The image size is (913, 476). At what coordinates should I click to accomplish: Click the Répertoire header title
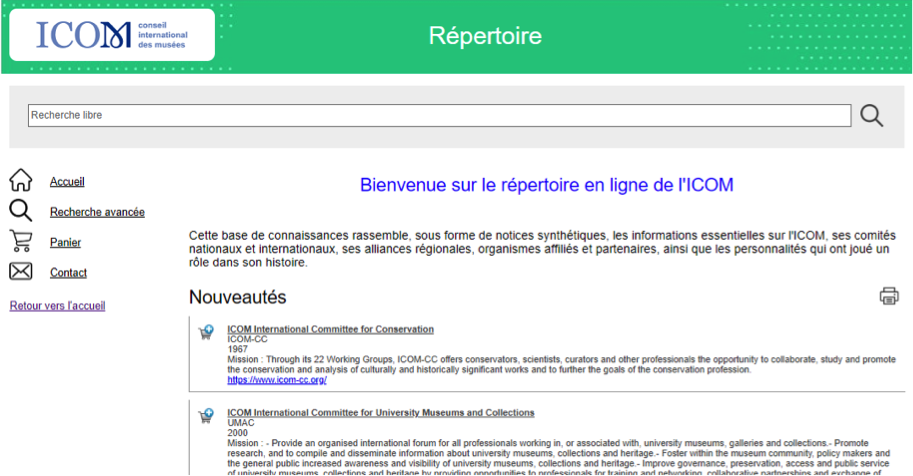485,36
